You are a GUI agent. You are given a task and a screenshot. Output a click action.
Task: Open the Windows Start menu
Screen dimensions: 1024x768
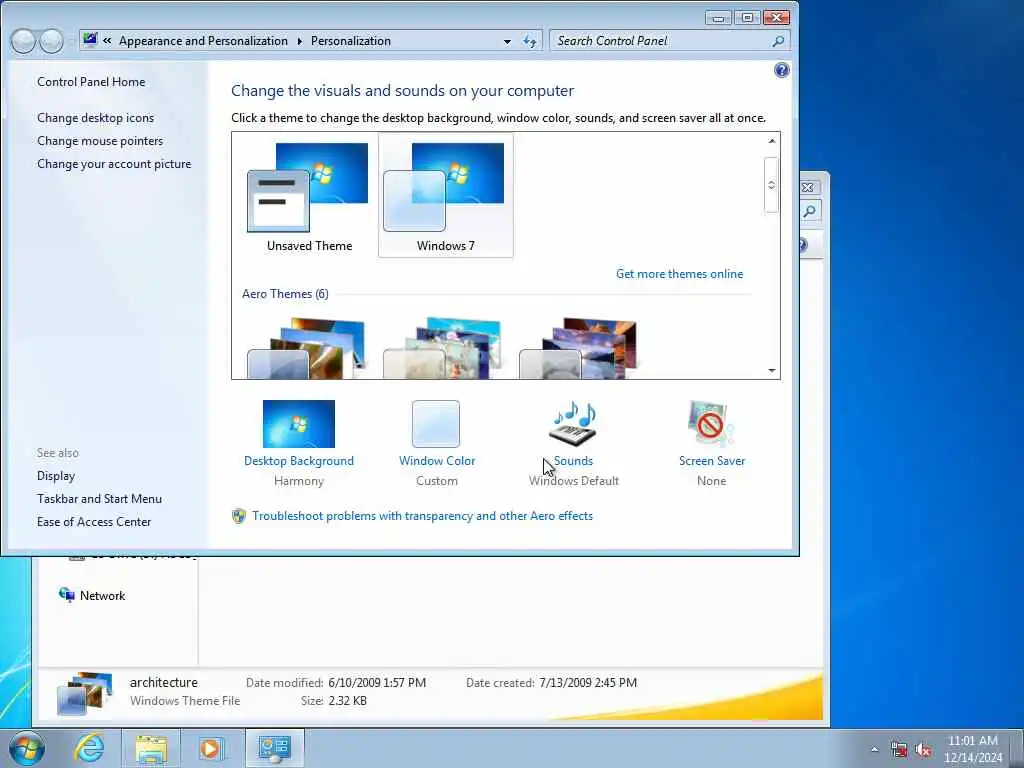[x=27, y=748]
